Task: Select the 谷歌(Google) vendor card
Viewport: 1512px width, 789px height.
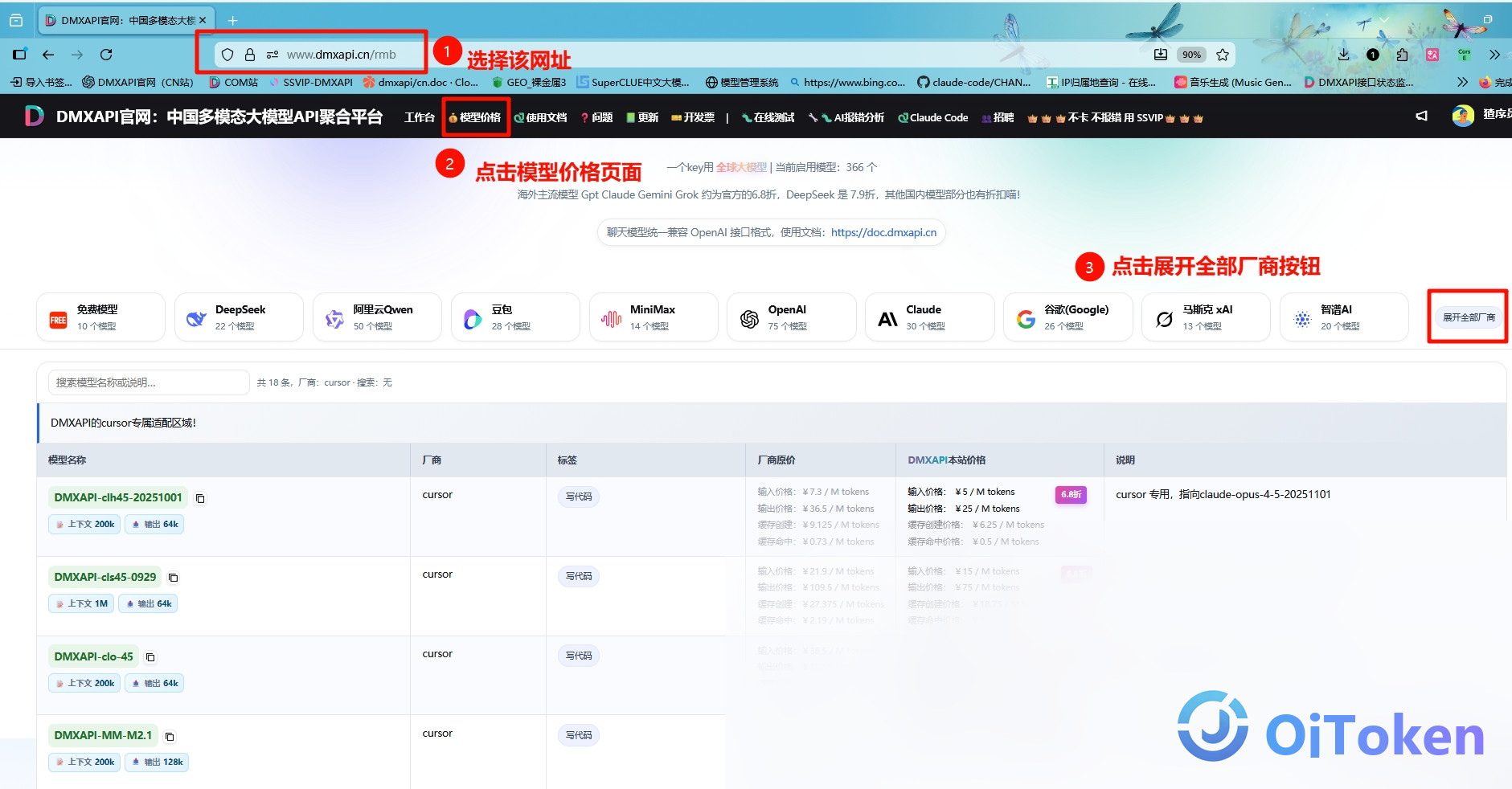Action: pyautogui.click(x=1068, y=317)
